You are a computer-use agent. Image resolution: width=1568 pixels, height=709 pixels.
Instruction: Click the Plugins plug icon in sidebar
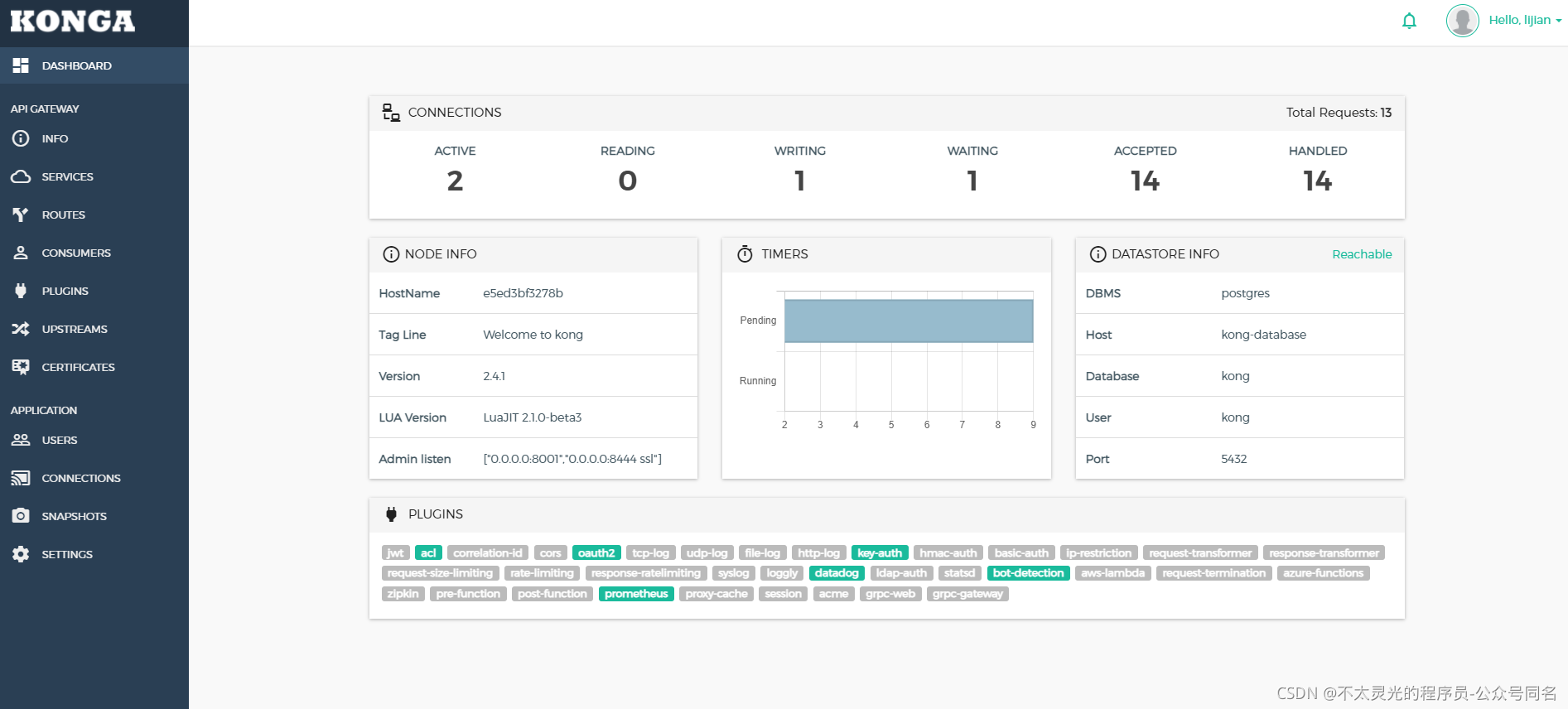[x=21, y=291]
